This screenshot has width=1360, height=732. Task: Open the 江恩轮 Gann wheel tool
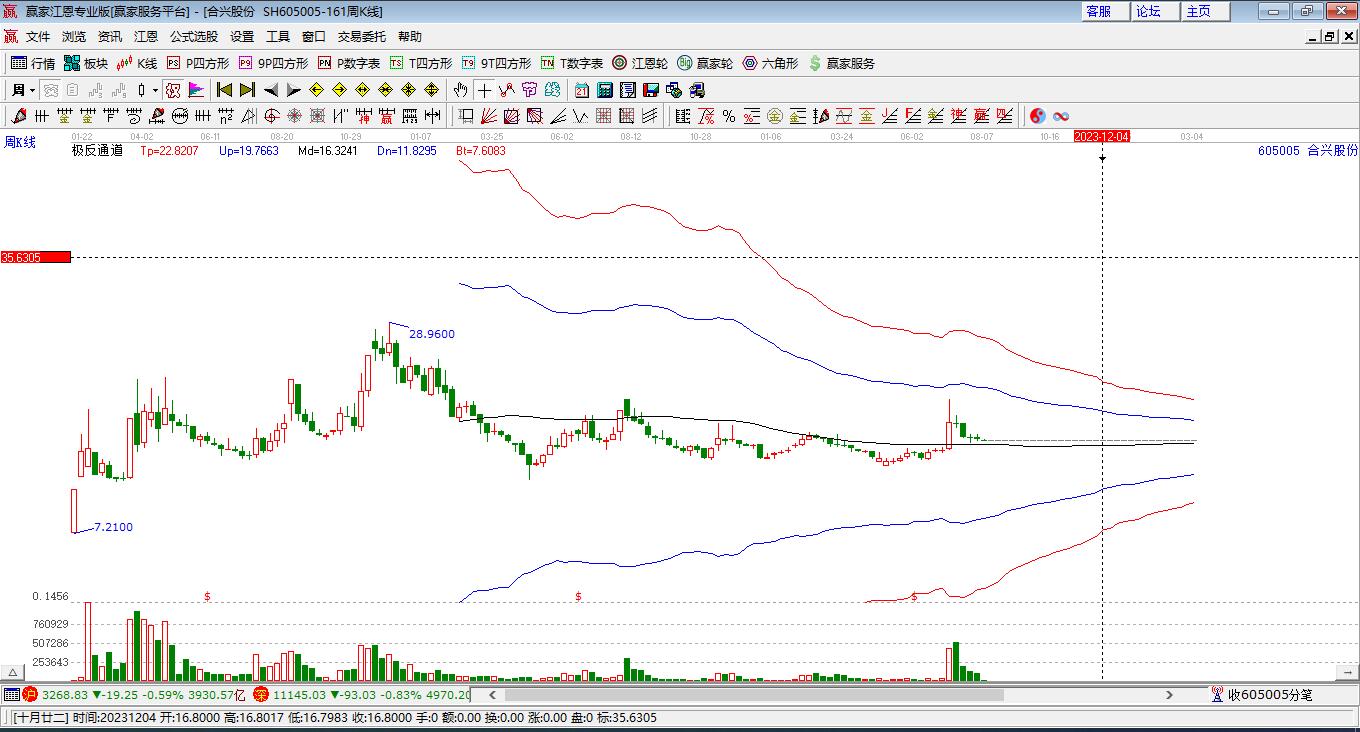(640, 63)
